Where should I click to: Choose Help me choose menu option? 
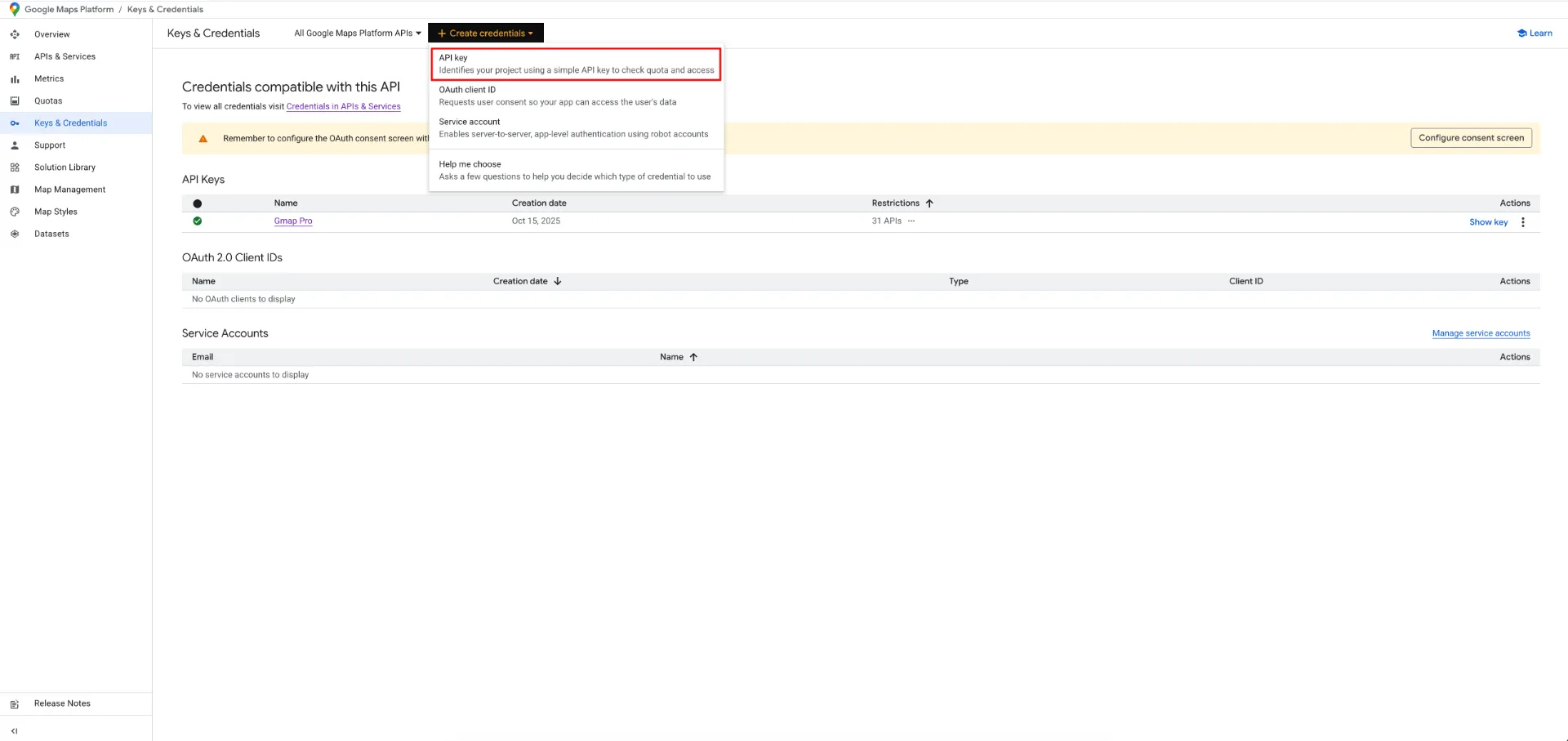click(577, 170)
